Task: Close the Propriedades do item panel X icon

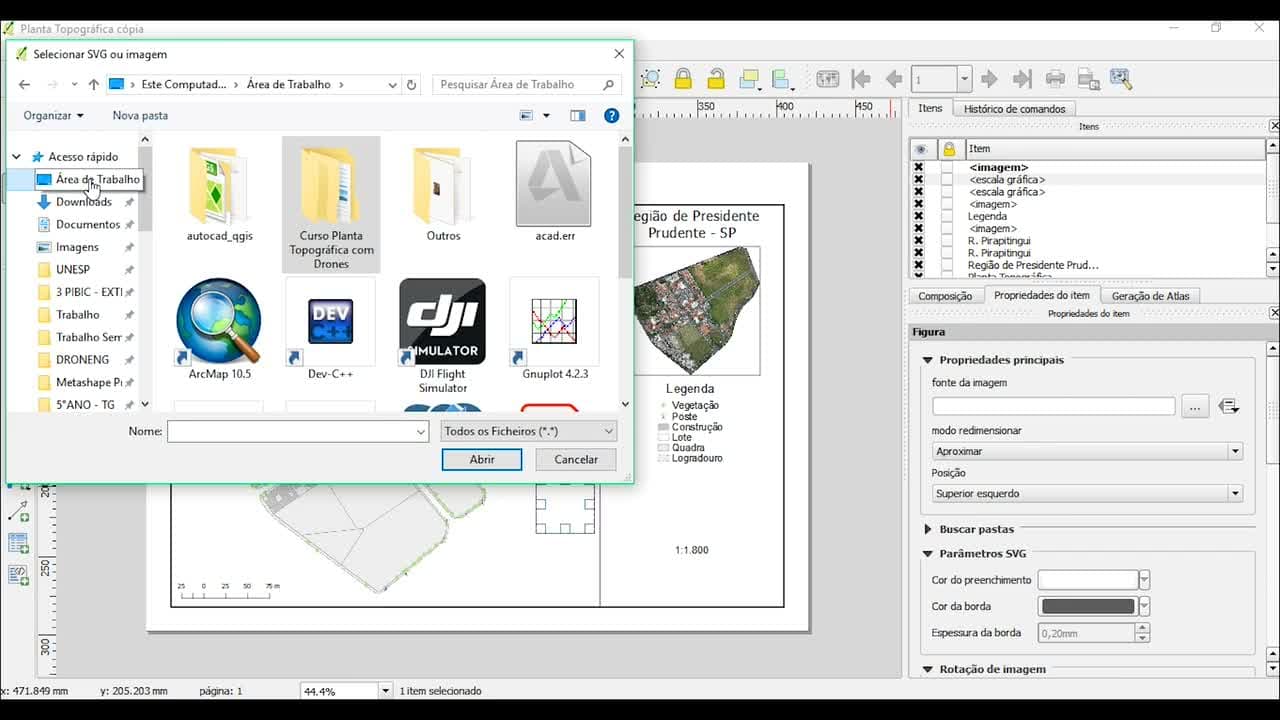Action: [1274, 313]
